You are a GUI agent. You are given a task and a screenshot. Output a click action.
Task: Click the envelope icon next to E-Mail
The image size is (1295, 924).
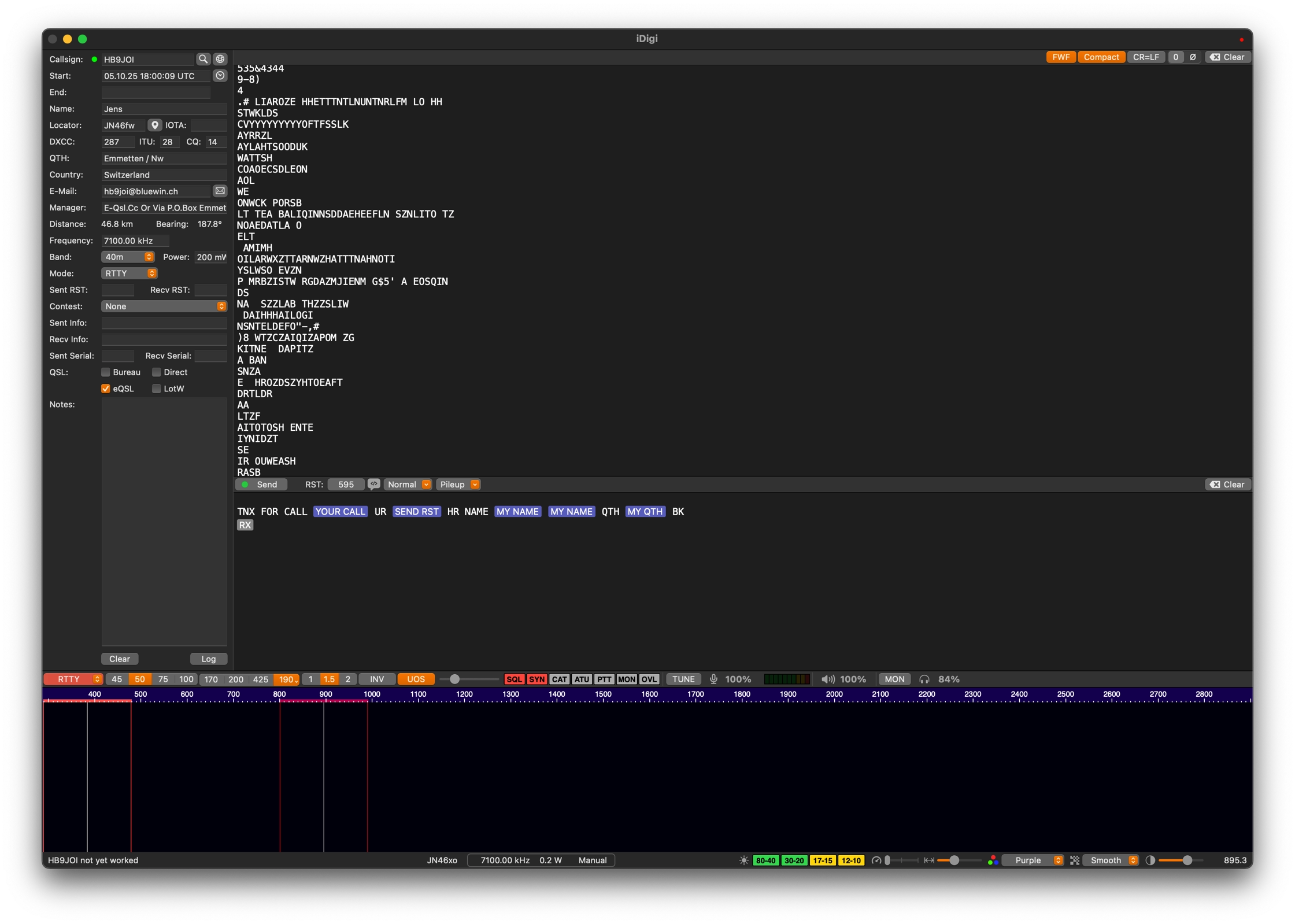click(220, 191)
